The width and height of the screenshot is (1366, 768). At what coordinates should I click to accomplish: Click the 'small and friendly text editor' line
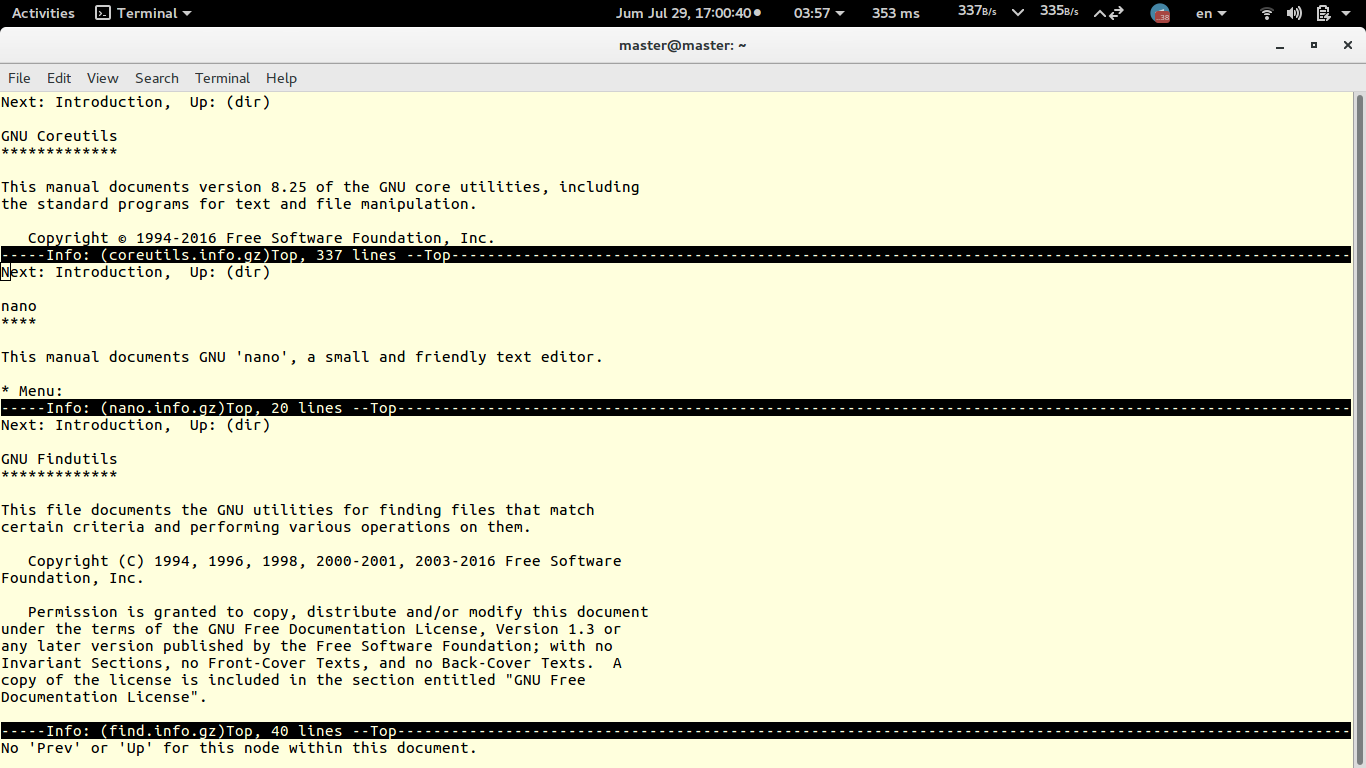point(302,357)
